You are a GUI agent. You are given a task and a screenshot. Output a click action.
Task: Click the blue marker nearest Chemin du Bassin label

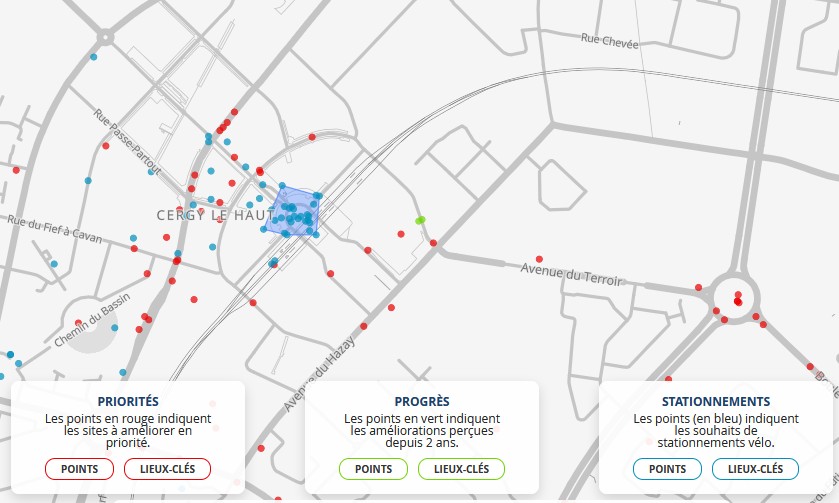[115, 328]
